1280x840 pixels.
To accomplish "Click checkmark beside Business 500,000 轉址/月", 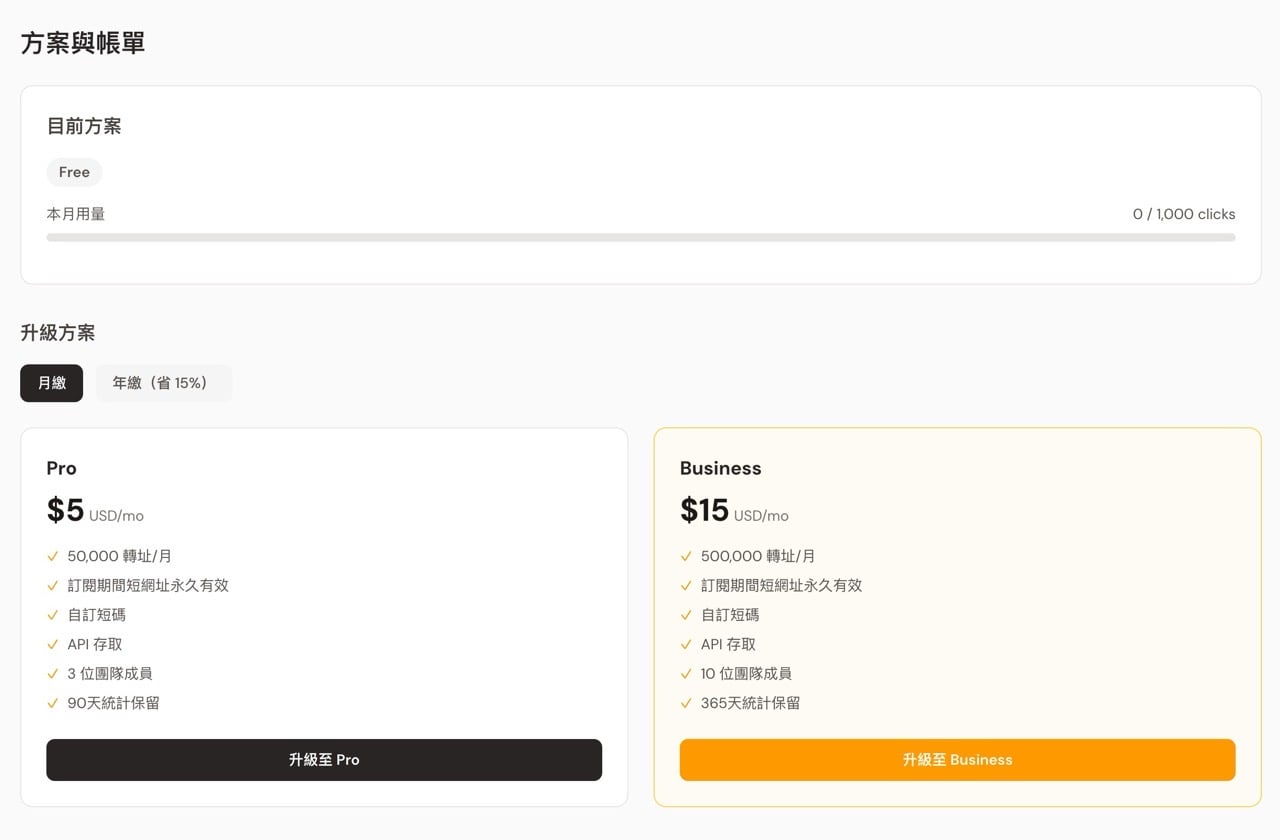I will (686, 557).
